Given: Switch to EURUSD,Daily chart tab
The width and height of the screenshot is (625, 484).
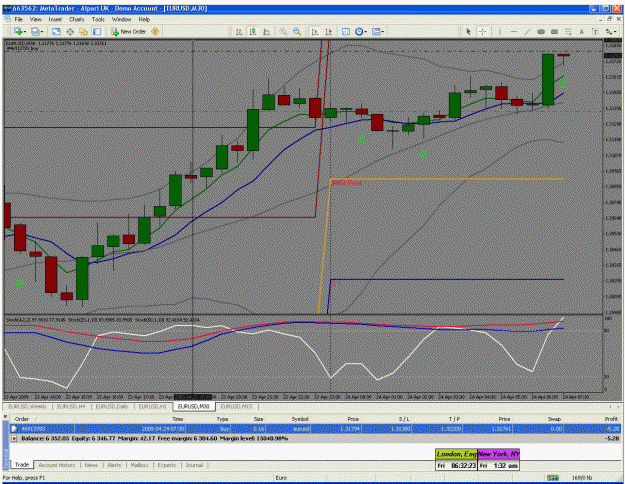Looking at the screenshot, I should (111, 407).
